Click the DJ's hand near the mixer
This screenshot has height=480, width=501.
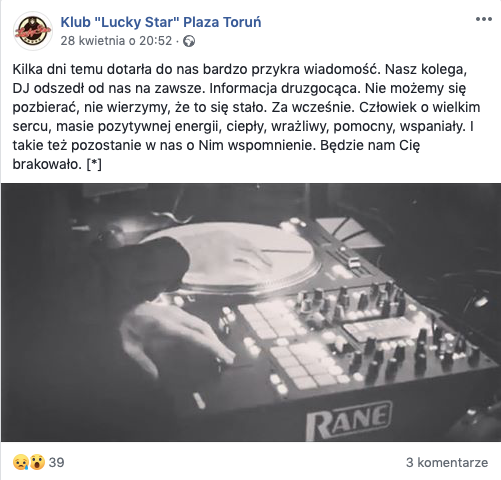[x=173, y=337]
